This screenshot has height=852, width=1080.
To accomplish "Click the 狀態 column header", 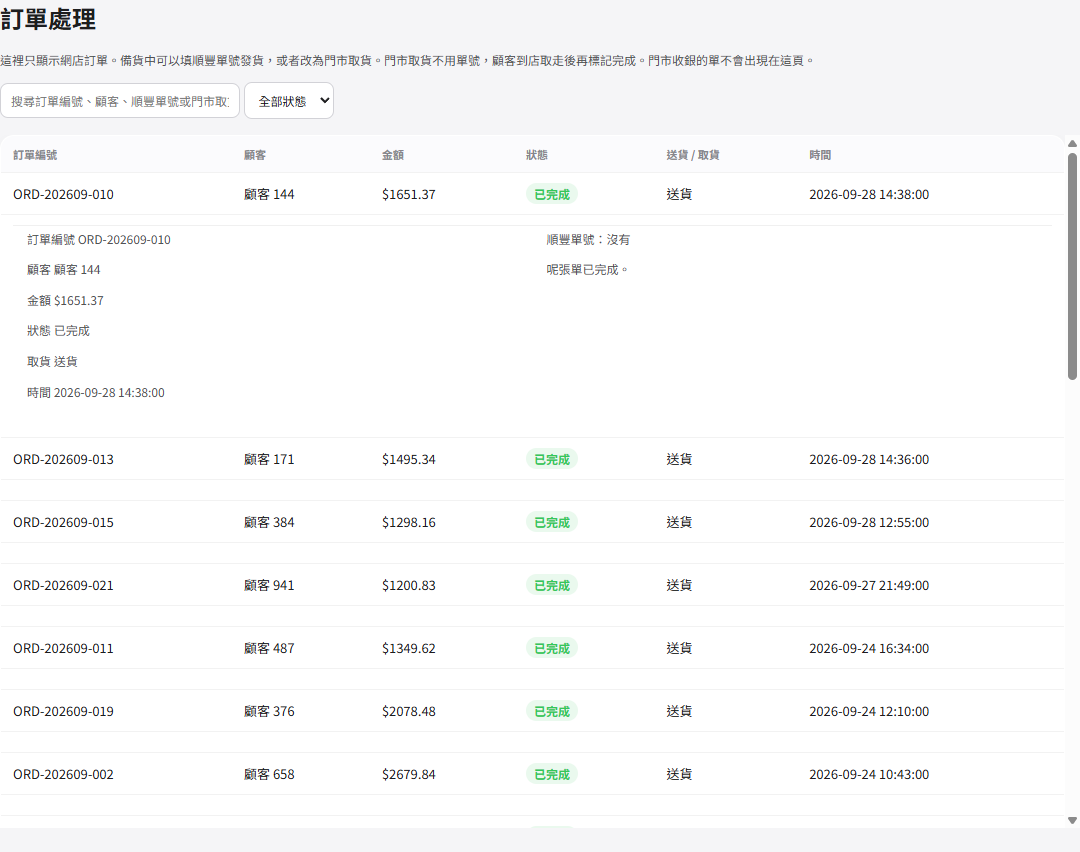I will 537,155.
